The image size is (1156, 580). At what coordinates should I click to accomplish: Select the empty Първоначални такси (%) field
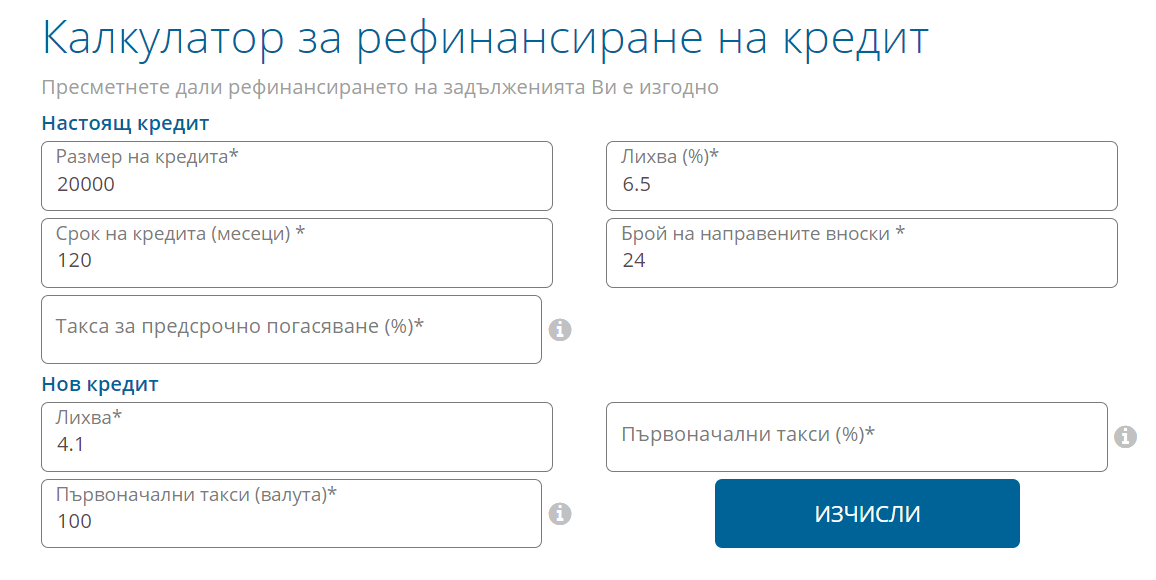click(x=856, y=437)
